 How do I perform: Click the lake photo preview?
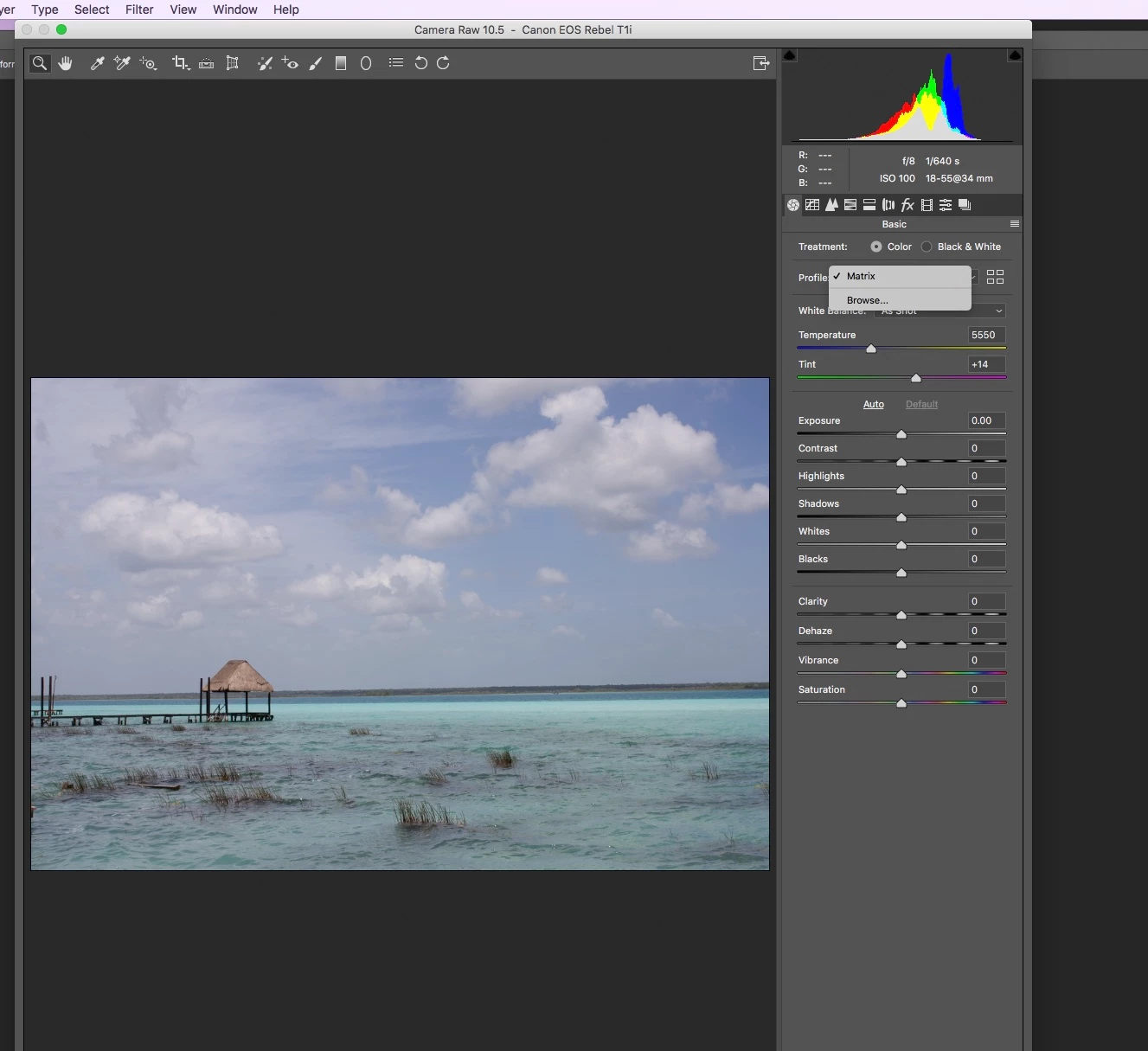tap(400, 624)
